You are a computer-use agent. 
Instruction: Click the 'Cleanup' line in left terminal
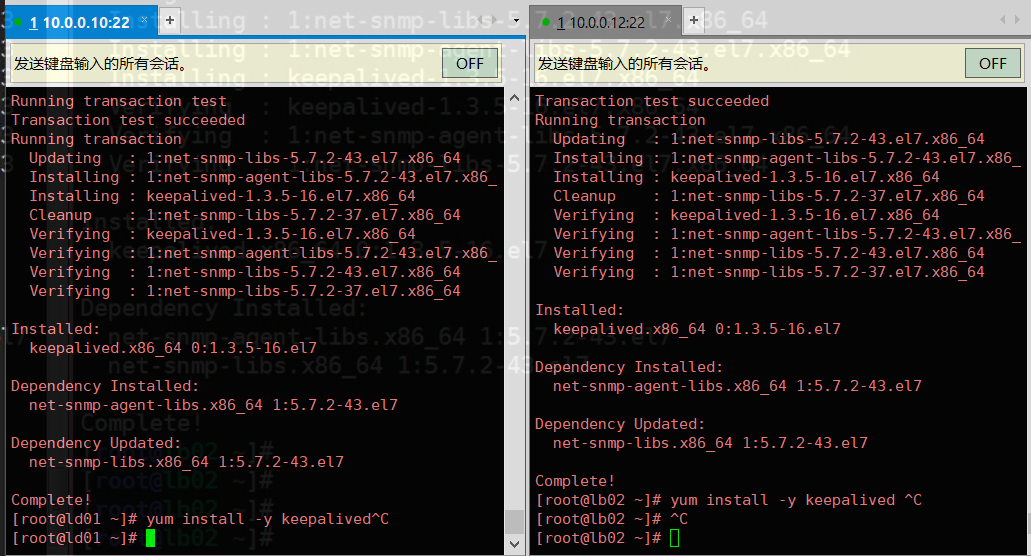click(x=245, y=216)
